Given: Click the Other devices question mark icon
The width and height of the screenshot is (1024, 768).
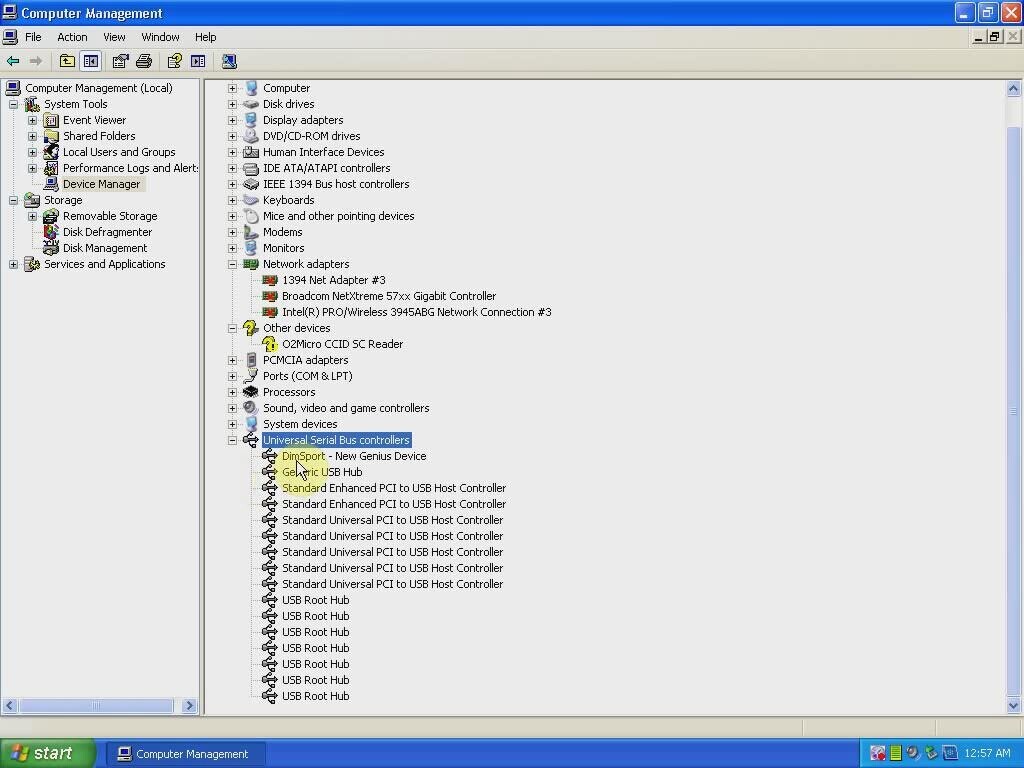Looking at the screenshot, I should click(250, 328).
